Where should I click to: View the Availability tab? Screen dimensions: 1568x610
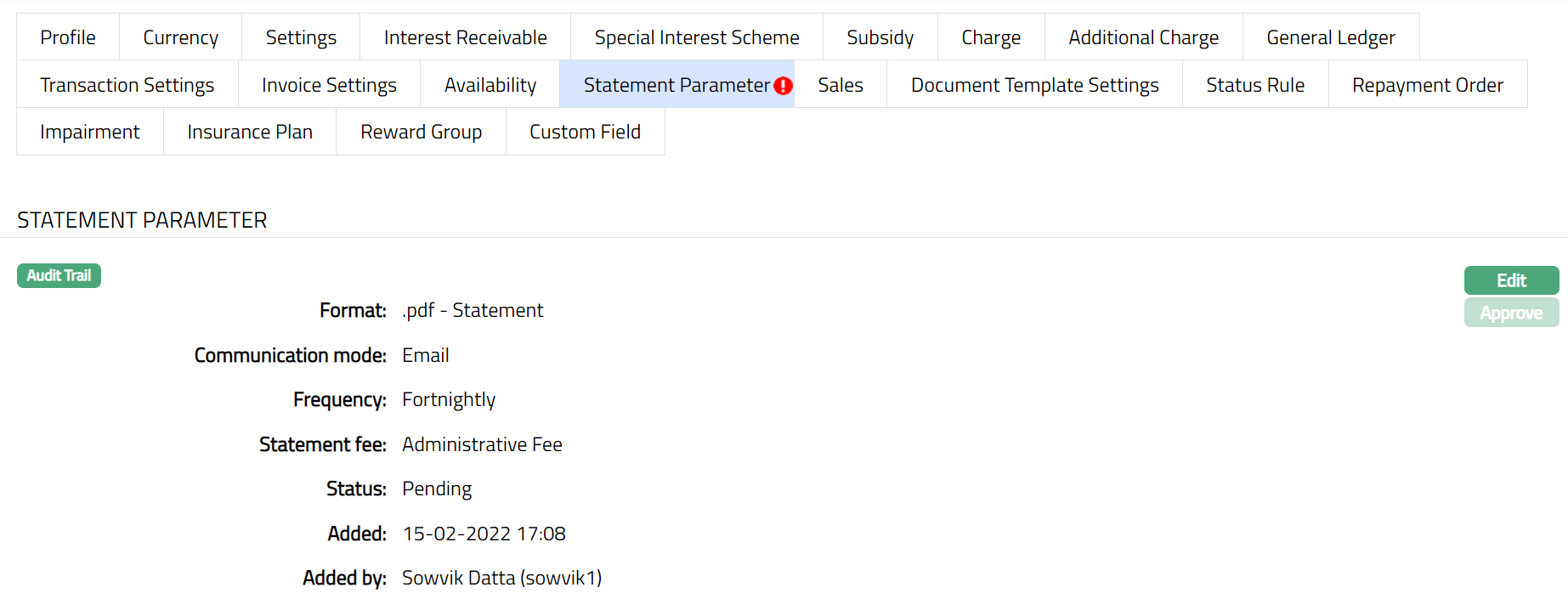coord(490,85)
